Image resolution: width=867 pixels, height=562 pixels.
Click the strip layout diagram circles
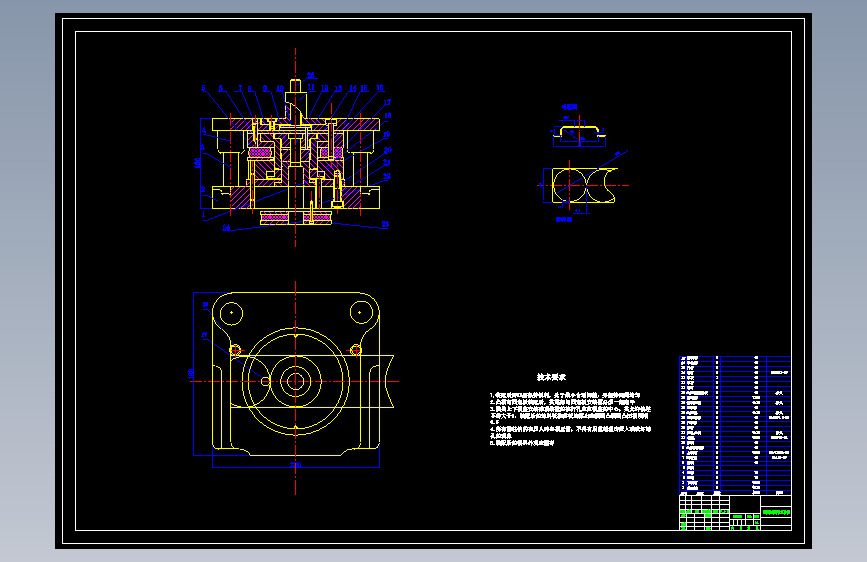coord(584,185)
